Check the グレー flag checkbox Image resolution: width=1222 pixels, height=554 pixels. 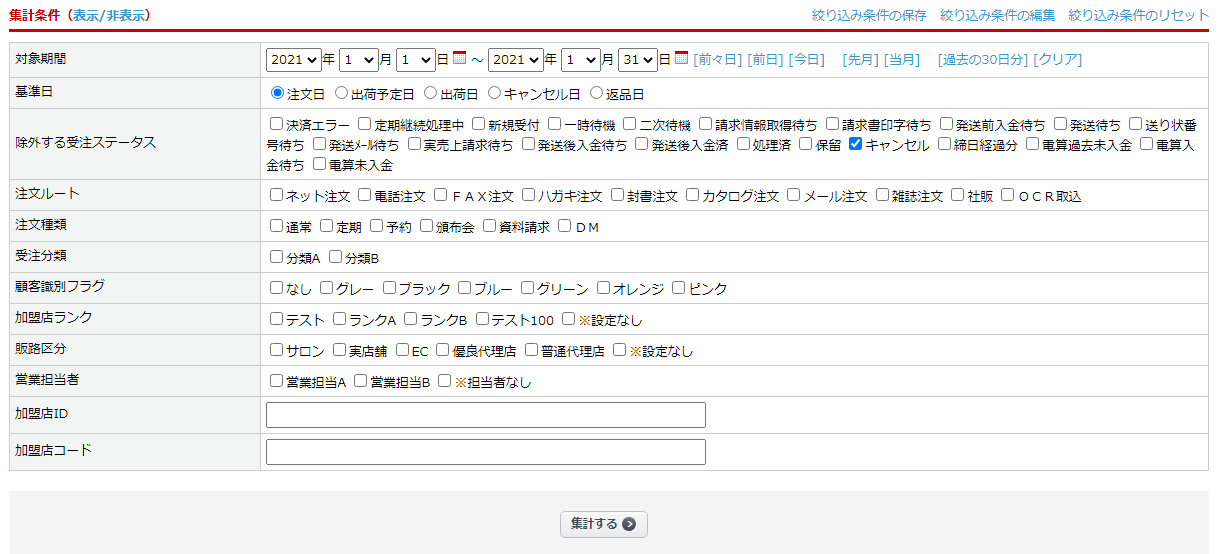[x=327, y=288]
